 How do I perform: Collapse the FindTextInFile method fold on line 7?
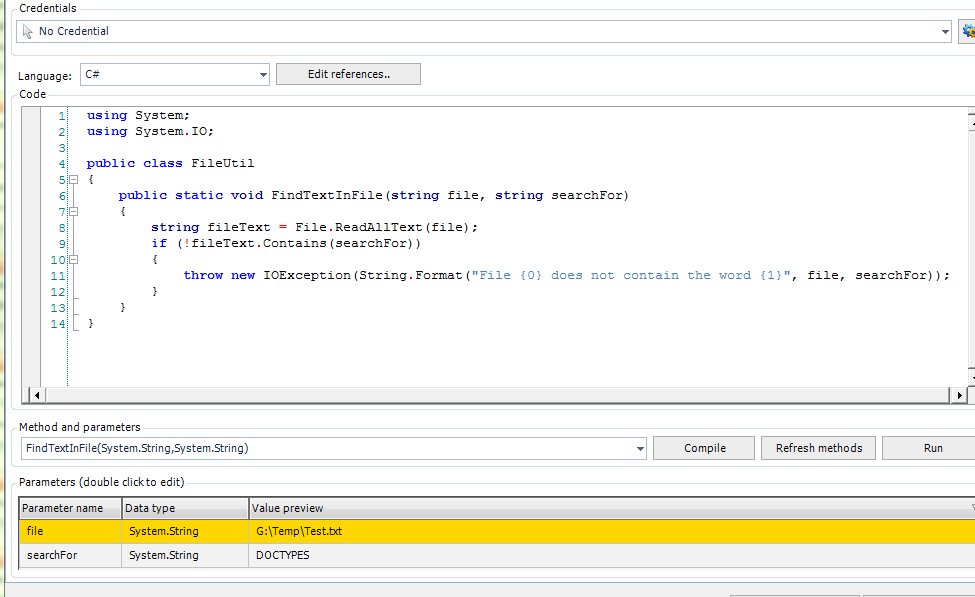73,212
